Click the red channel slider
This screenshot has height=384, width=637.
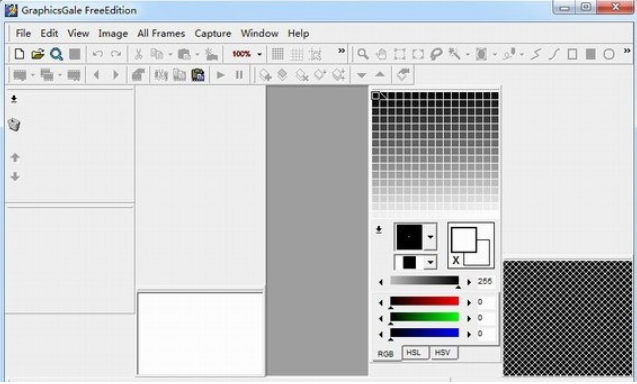pyautogui.click(x=424, y=302)
